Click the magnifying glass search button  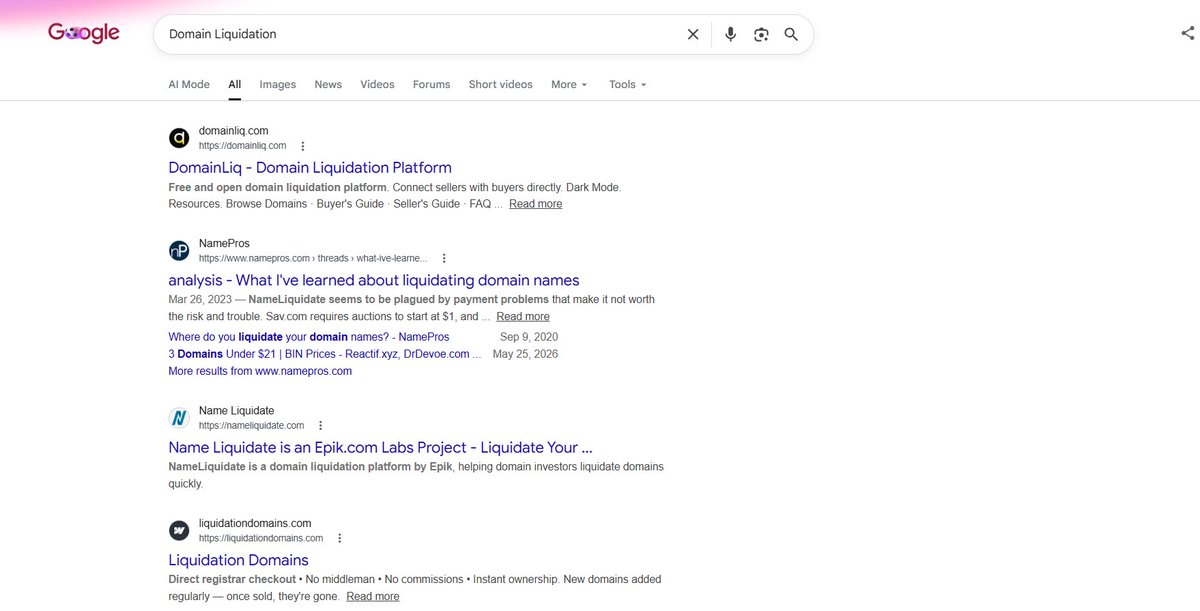791,34
